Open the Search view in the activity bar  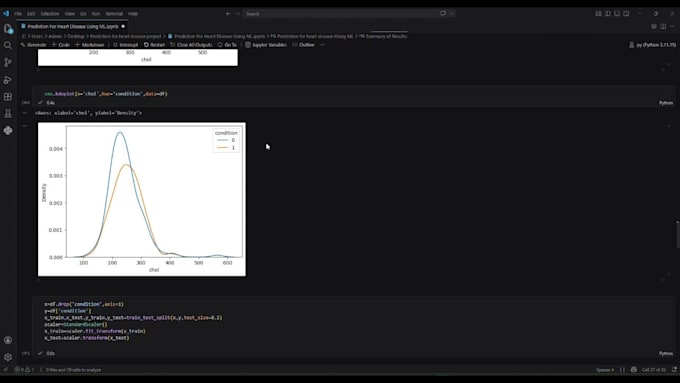(8, 45)
